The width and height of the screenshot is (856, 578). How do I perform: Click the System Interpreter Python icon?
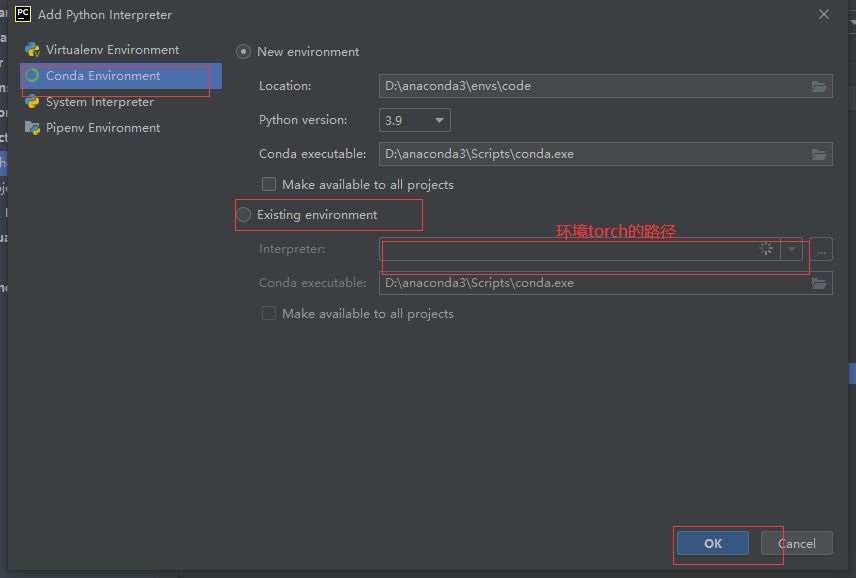pos(32,102)
